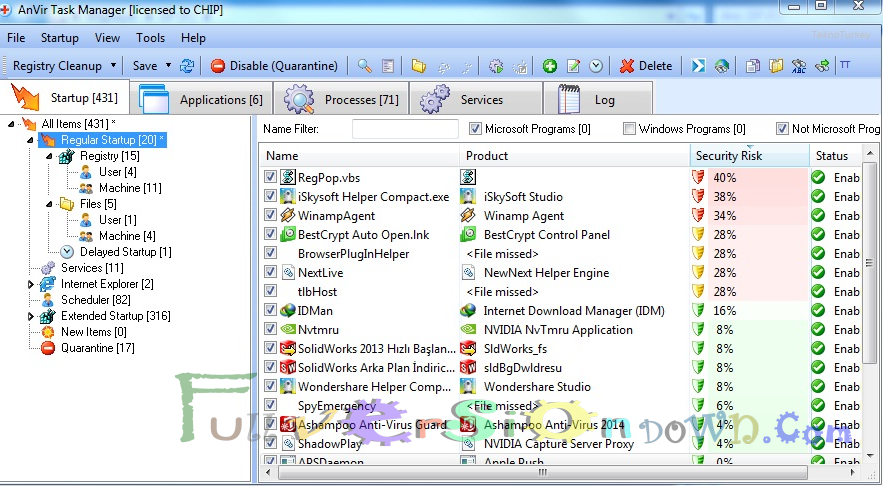This screenshot has width=883, height=486.
Task: Click the Name Filter input field
Action: [405, 129]
